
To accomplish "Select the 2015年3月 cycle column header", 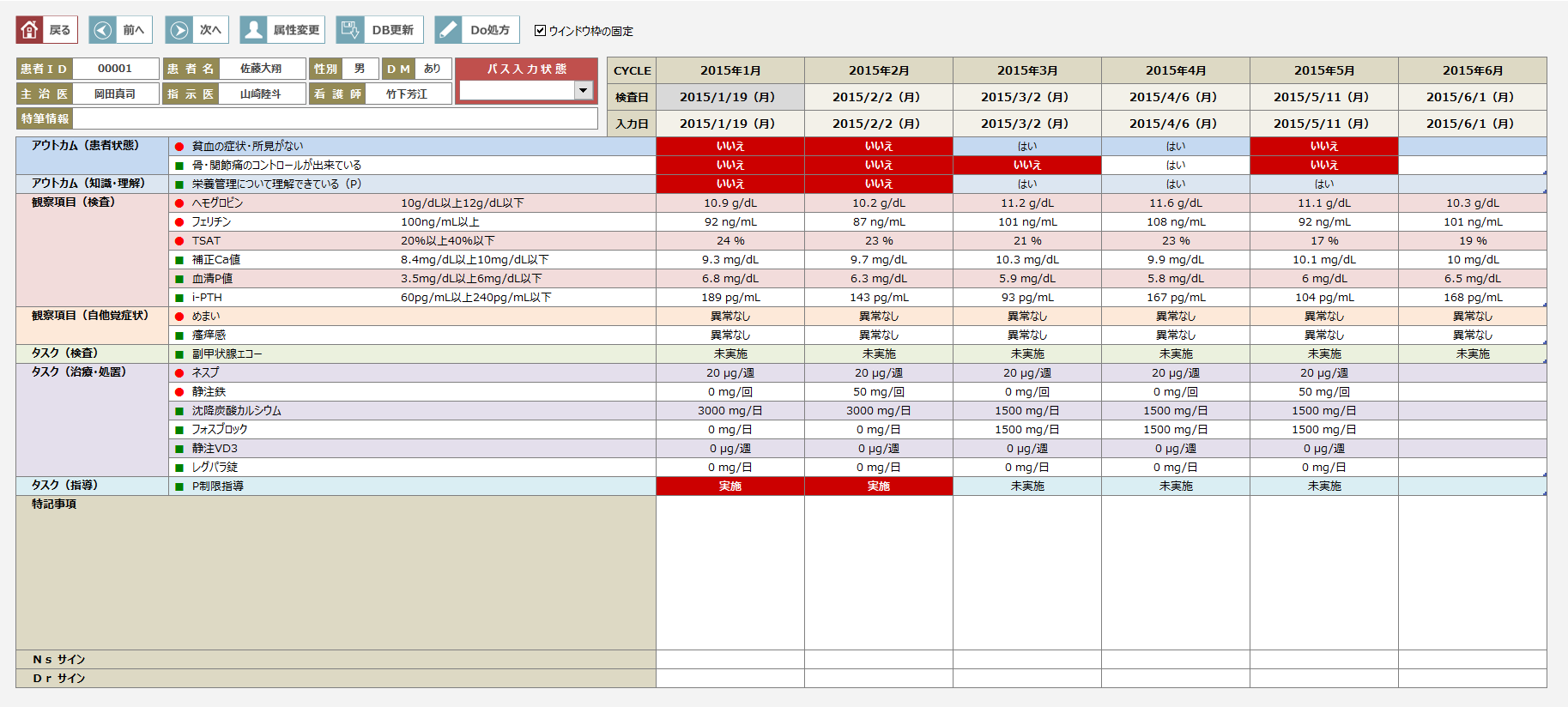I will [1026, 70].
